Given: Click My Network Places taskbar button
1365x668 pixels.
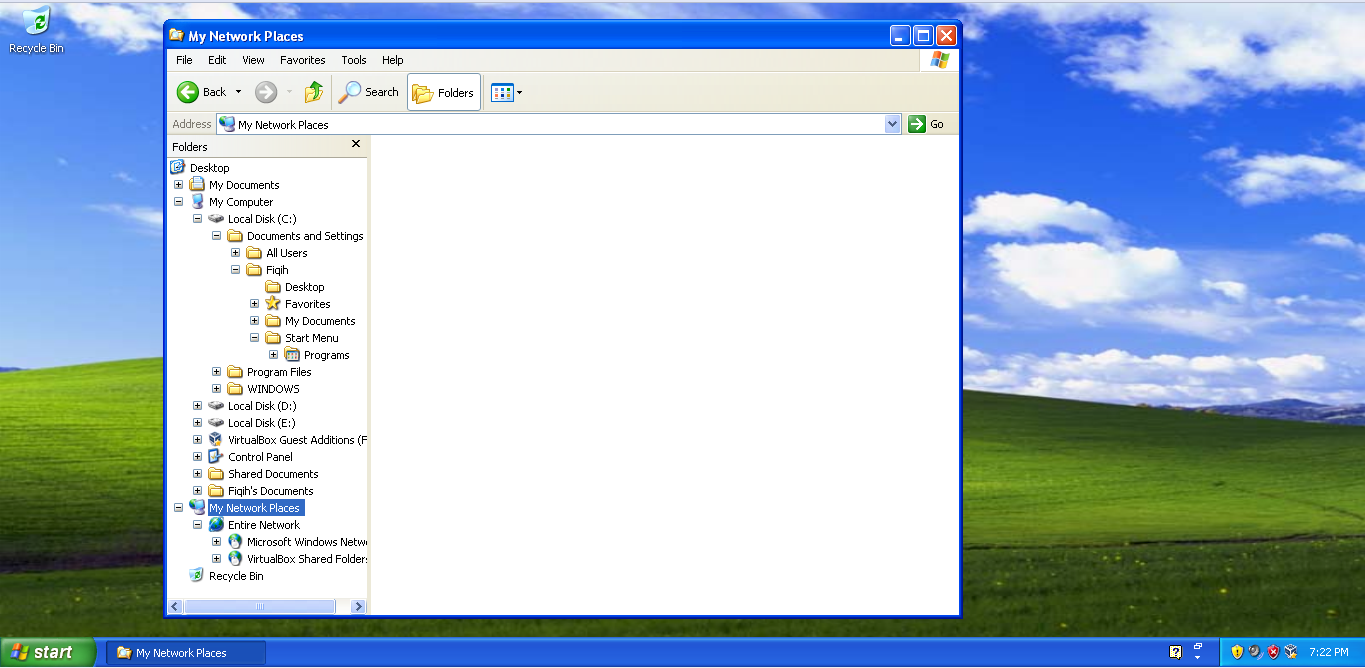Looking at the screenshot, I should click(x=186, y=653).
